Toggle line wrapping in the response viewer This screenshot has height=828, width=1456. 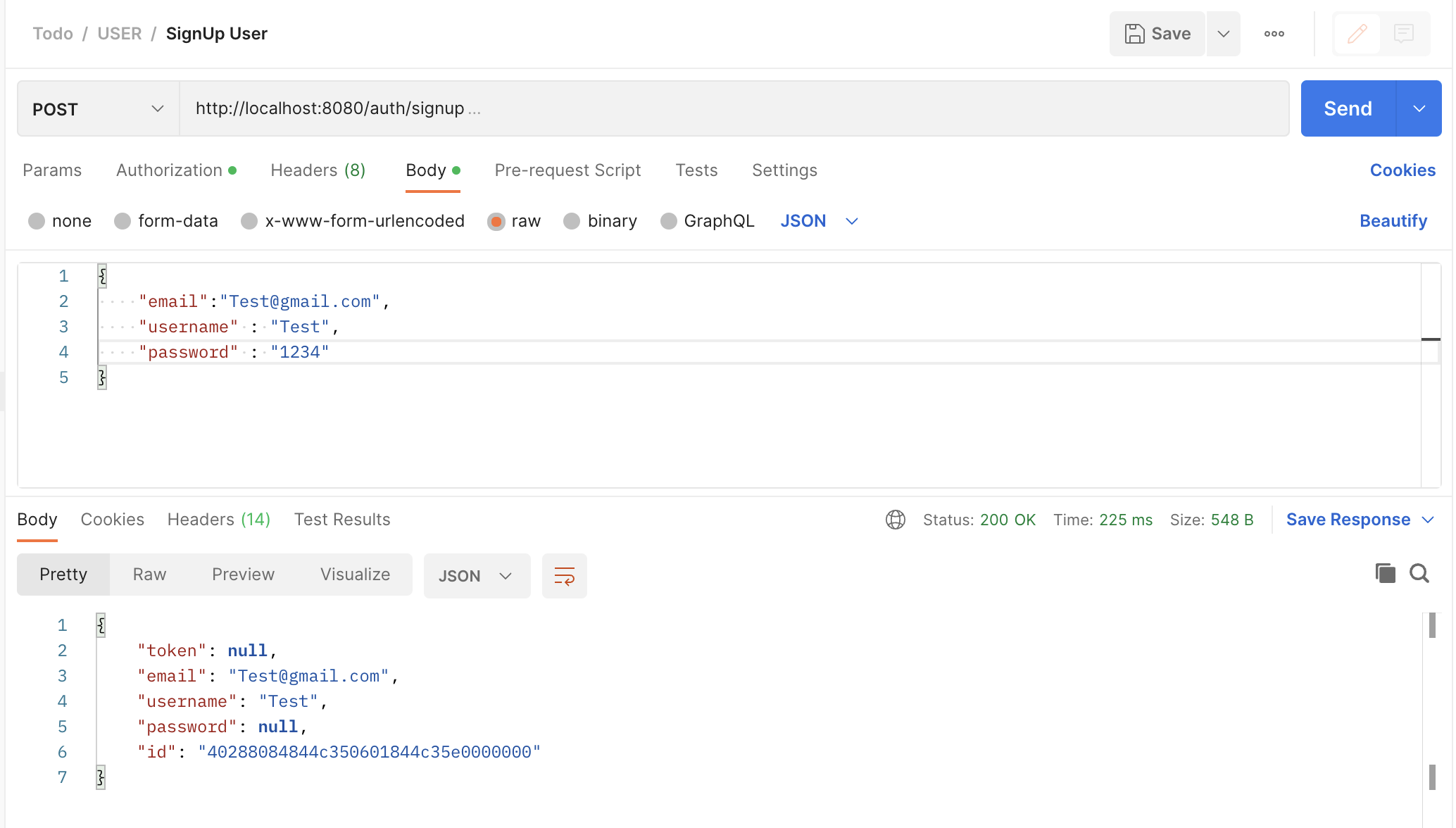pyautogui.click(x=564, y=575)
